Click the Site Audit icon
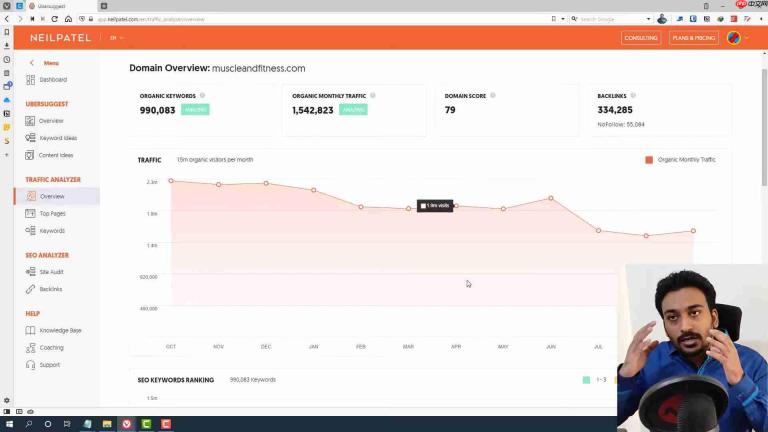The width and height of the screenshot is (768, 432). (30, 271)
